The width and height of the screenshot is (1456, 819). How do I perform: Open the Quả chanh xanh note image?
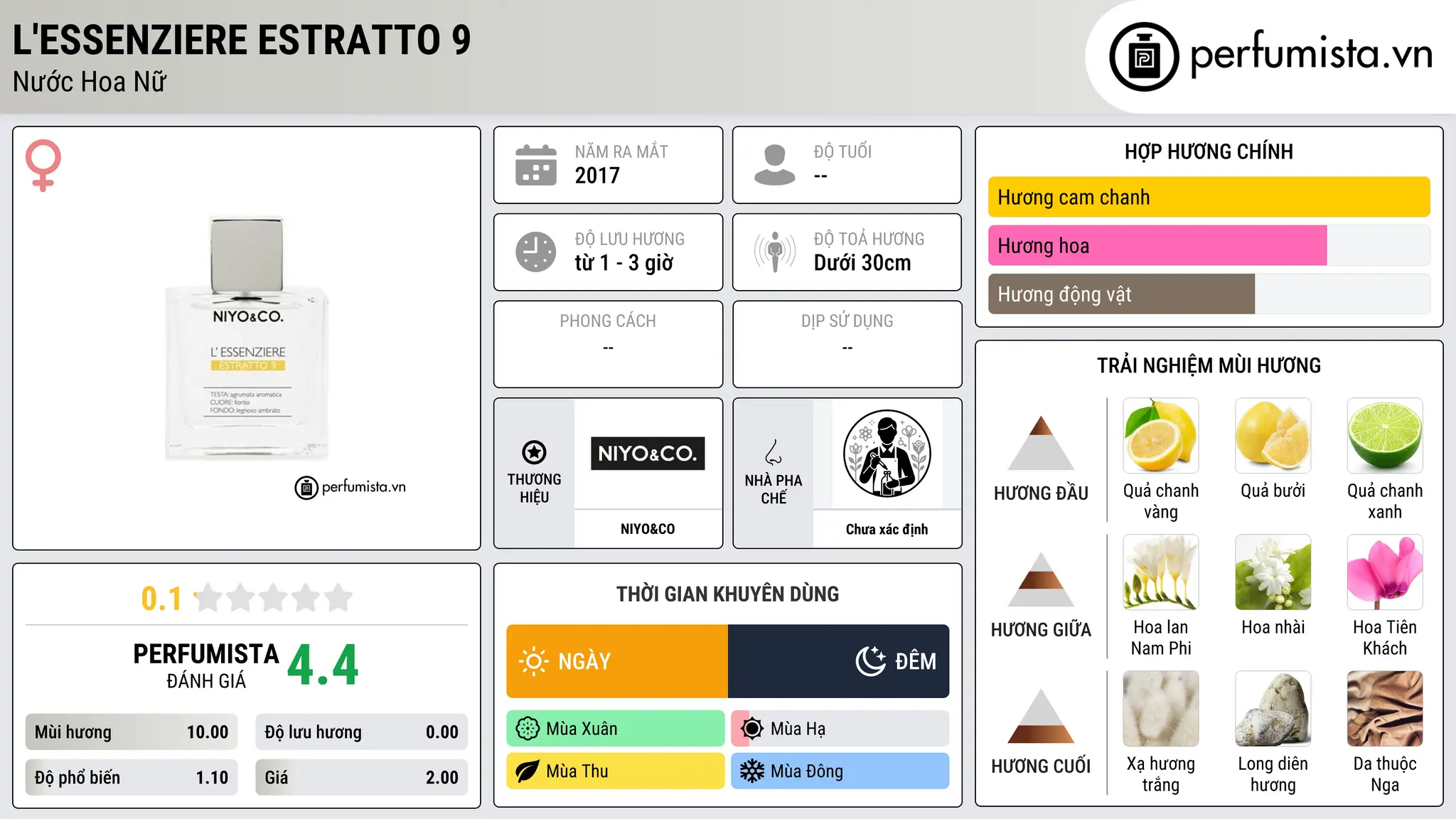pos(1385,436)
